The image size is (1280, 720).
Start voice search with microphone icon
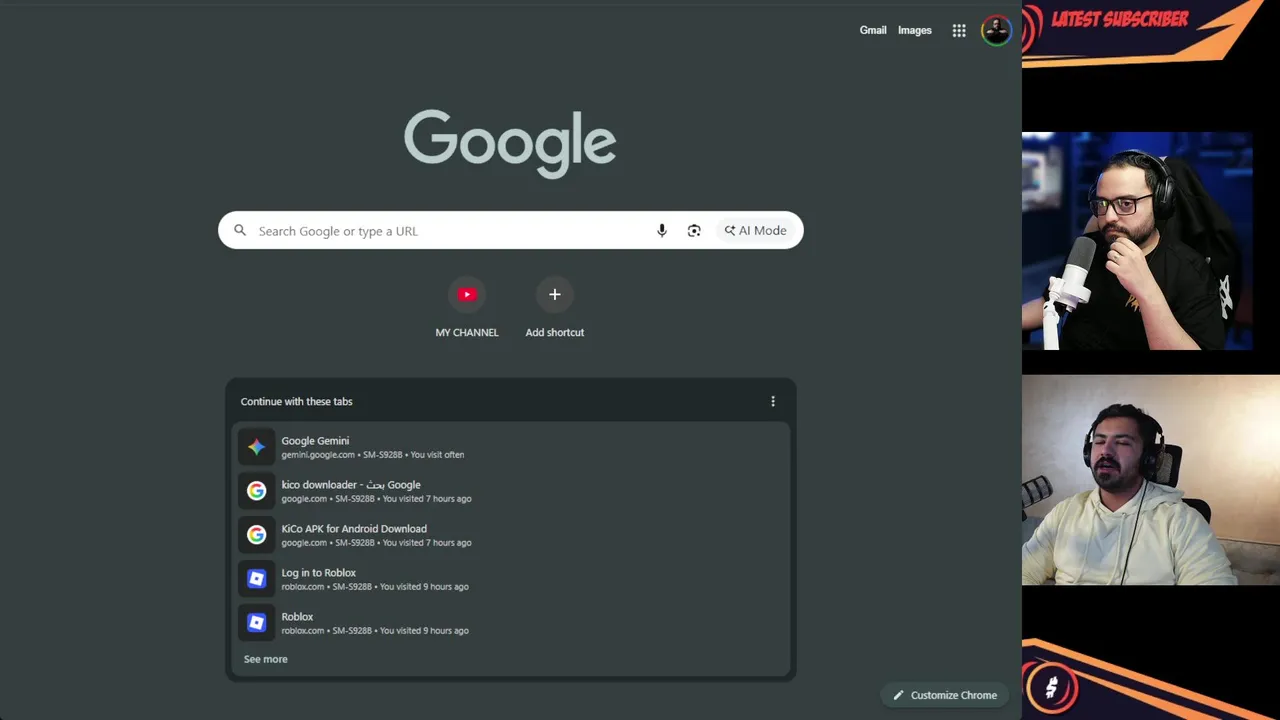coord(661,231)
